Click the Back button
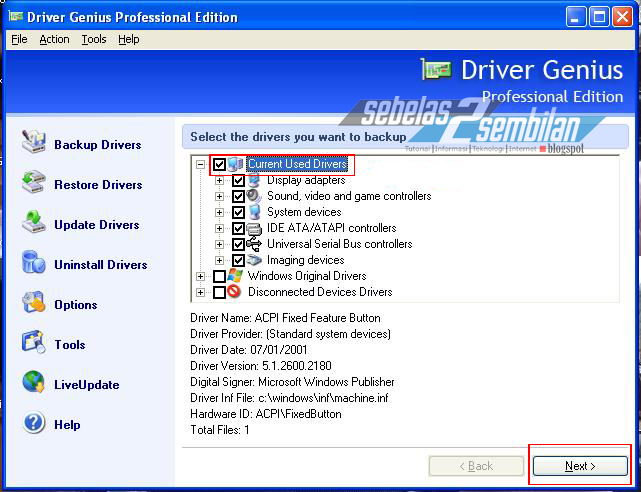Viewport: 641px width, 492px height. [x=476, y=466]
